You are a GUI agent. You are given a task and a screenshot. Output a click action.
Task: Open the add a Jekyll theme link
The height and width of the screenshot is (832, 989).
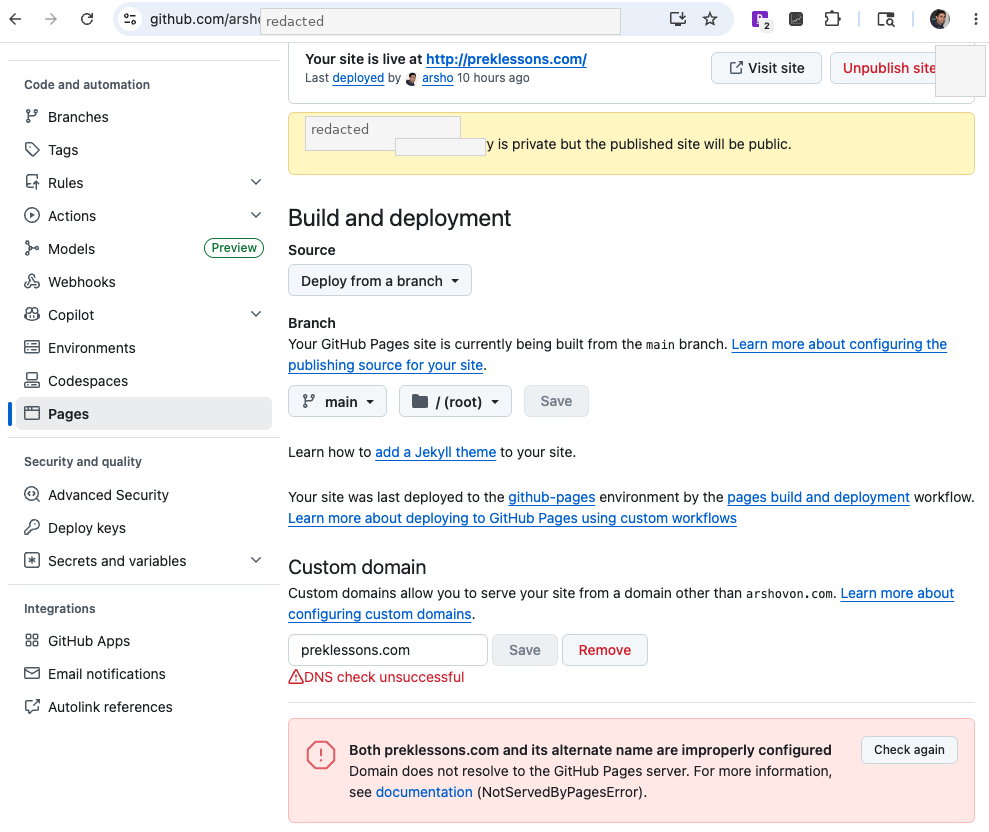point(435,452)
